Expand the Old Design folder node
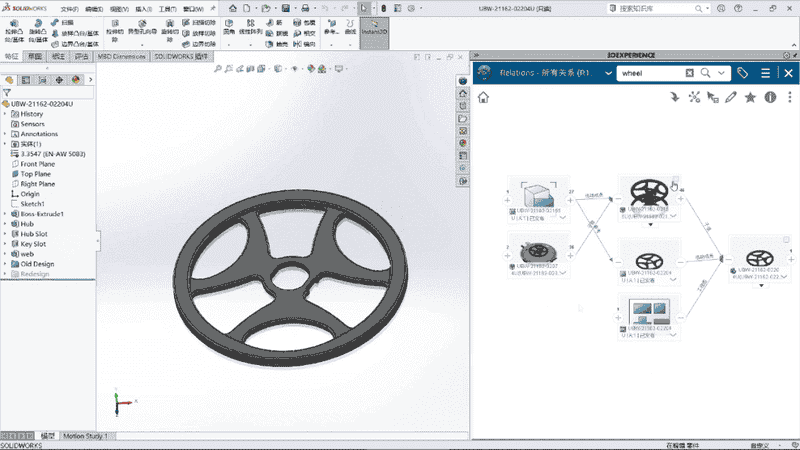The width and height of the screenshot is (800, 450). [x=5, y=264]
